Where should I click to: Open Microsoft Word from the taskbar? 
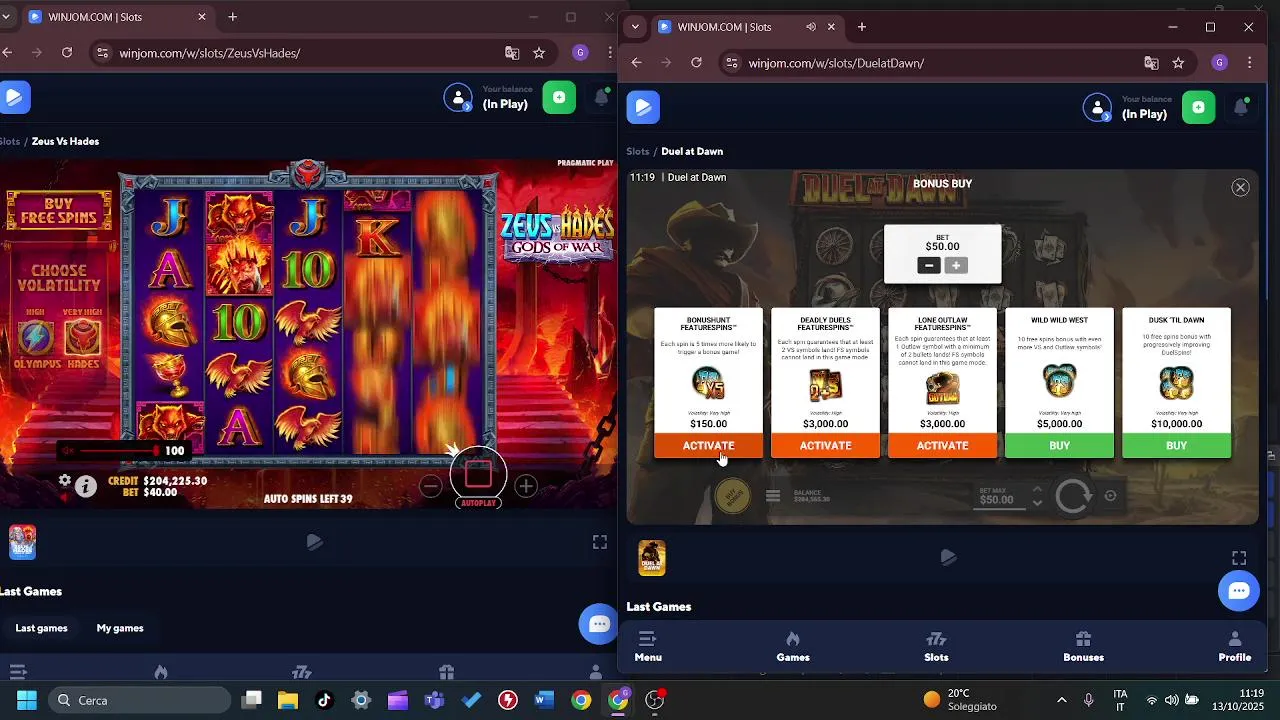544,700
